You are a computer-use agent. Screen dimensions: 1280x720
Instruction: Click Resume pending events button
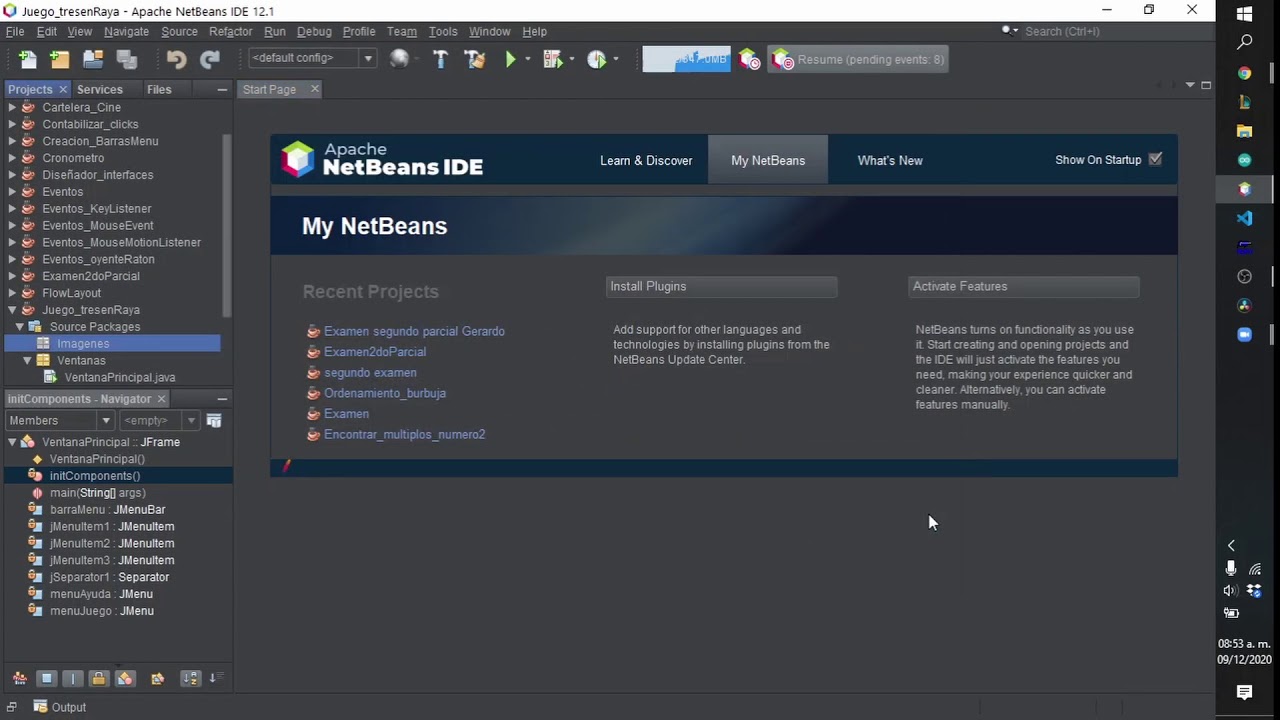(x=858, y=59)
